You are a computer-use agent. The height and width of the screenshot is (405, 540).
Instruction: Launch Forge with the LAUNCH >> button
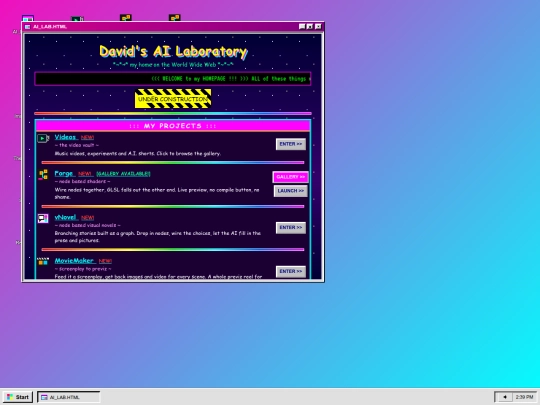pos(291,191)
